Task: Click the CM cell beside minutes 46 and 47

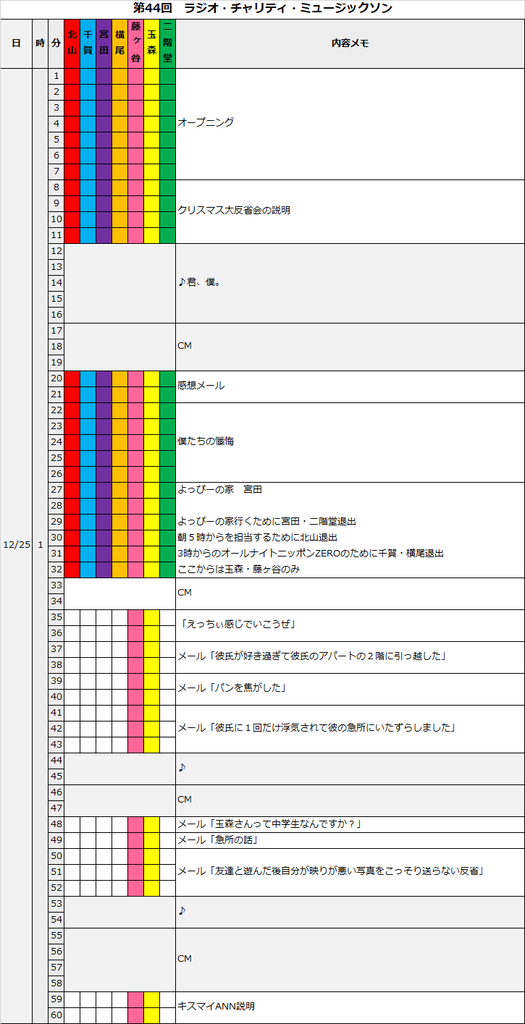Action: pos(350,799)
